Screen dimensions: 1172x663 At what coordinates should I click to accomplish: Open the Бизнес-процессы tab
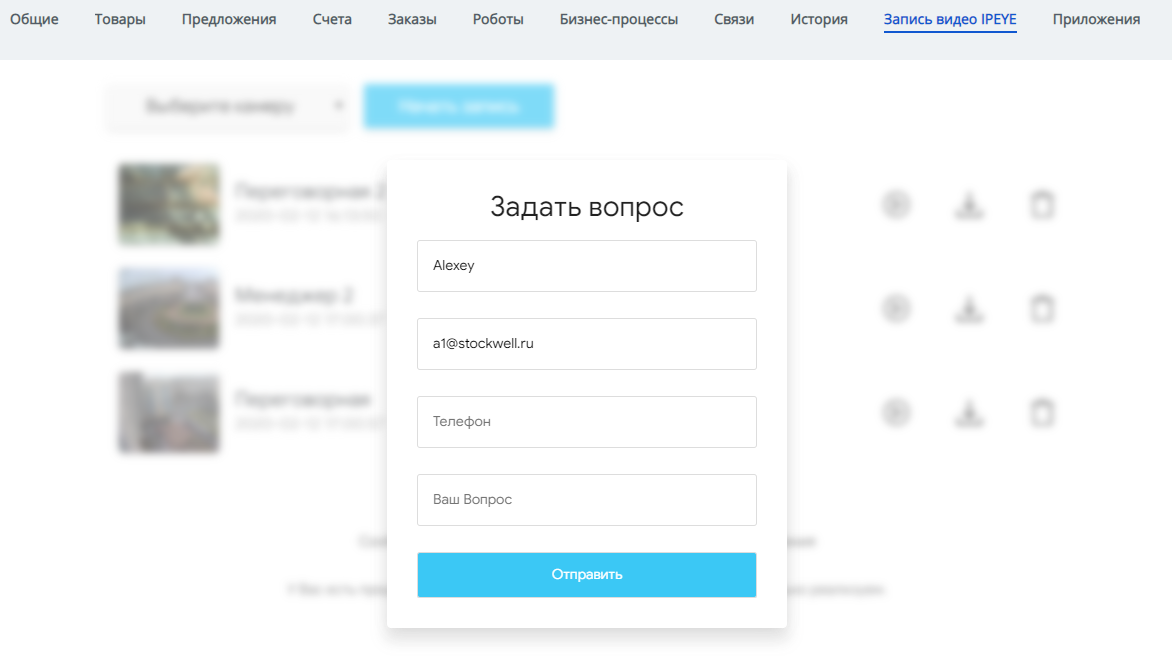pyautogui.click(x=619, y=19)
